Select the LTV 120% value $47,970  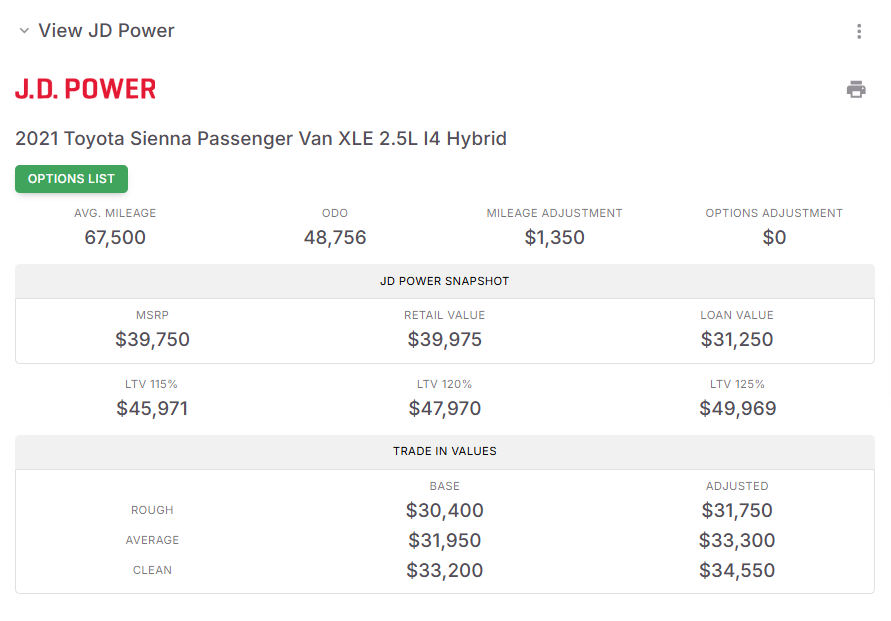pos(445,408)
